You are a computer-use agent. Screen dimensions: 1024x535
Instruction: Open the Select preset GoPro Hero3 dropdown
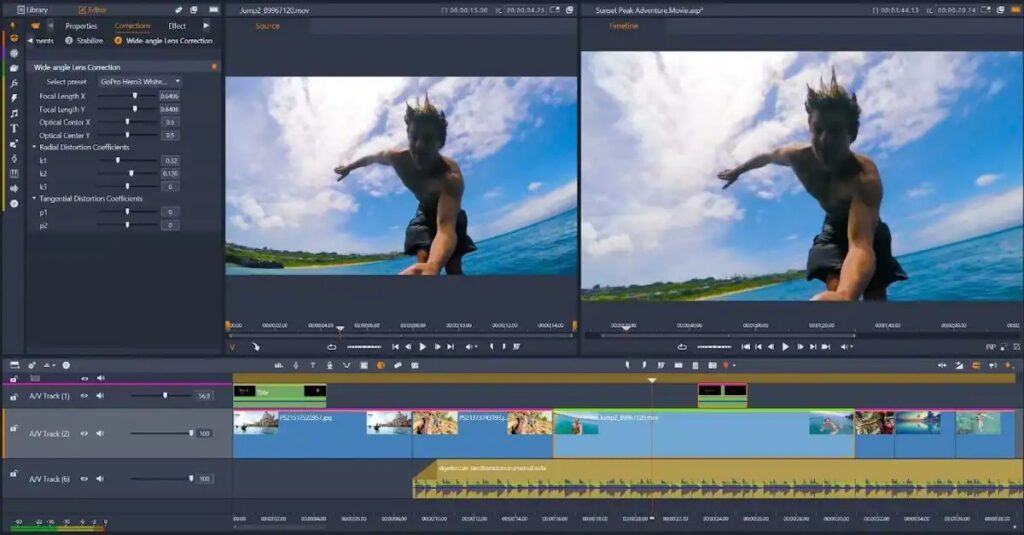pyautogui.click(x=140, y=82)
